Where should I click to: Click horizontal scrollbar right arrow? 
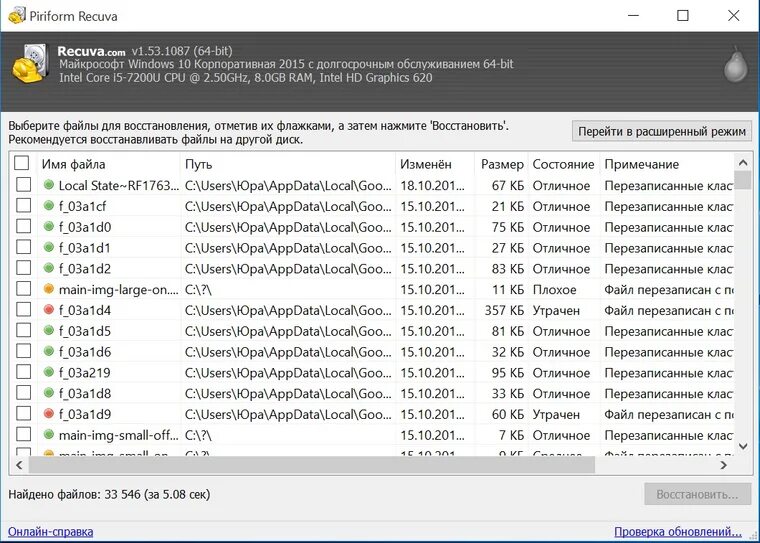(x=724, y=465)
